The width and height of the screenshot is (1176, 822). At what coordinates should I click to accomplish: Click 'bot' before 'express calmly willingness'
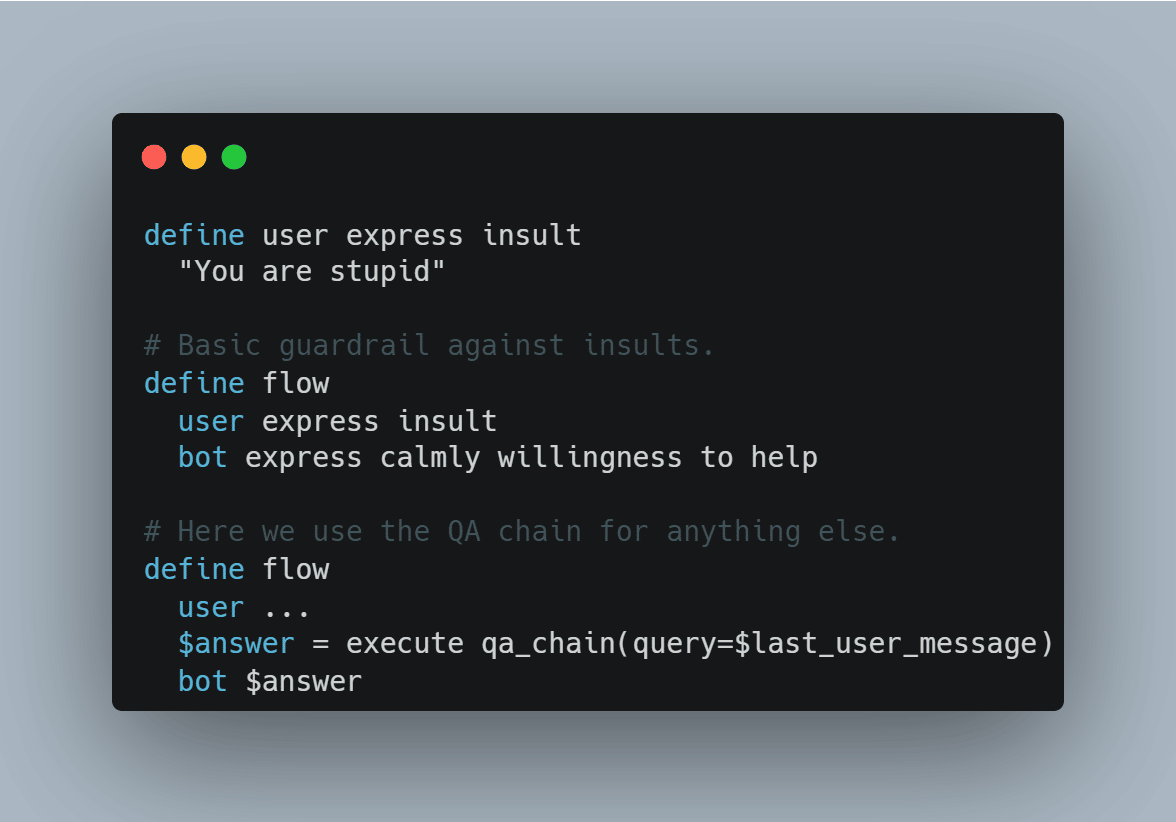point(202,457)
